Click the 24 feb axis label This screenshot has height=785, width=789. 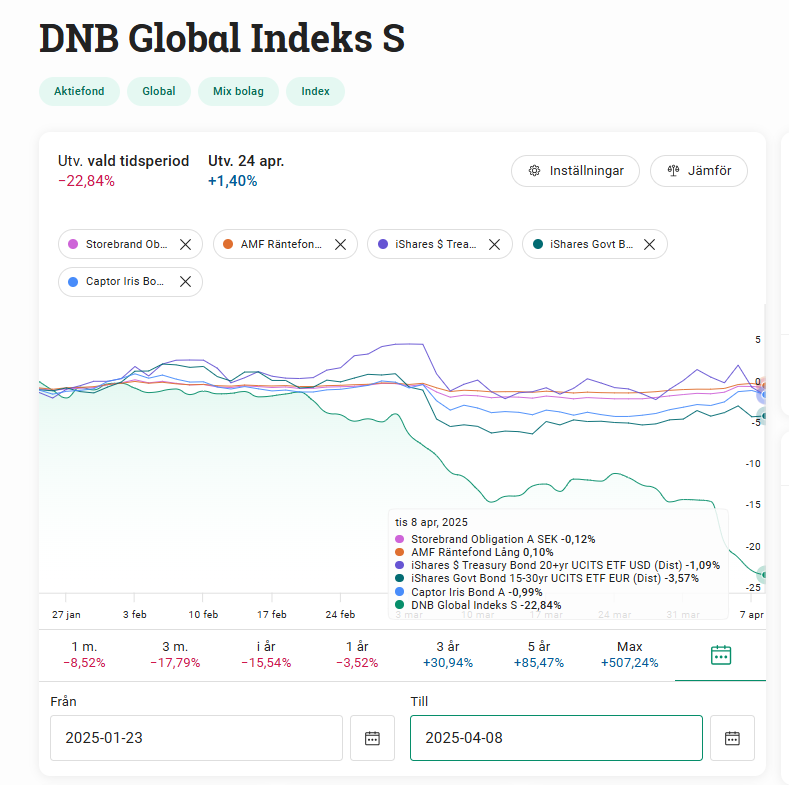340,614
